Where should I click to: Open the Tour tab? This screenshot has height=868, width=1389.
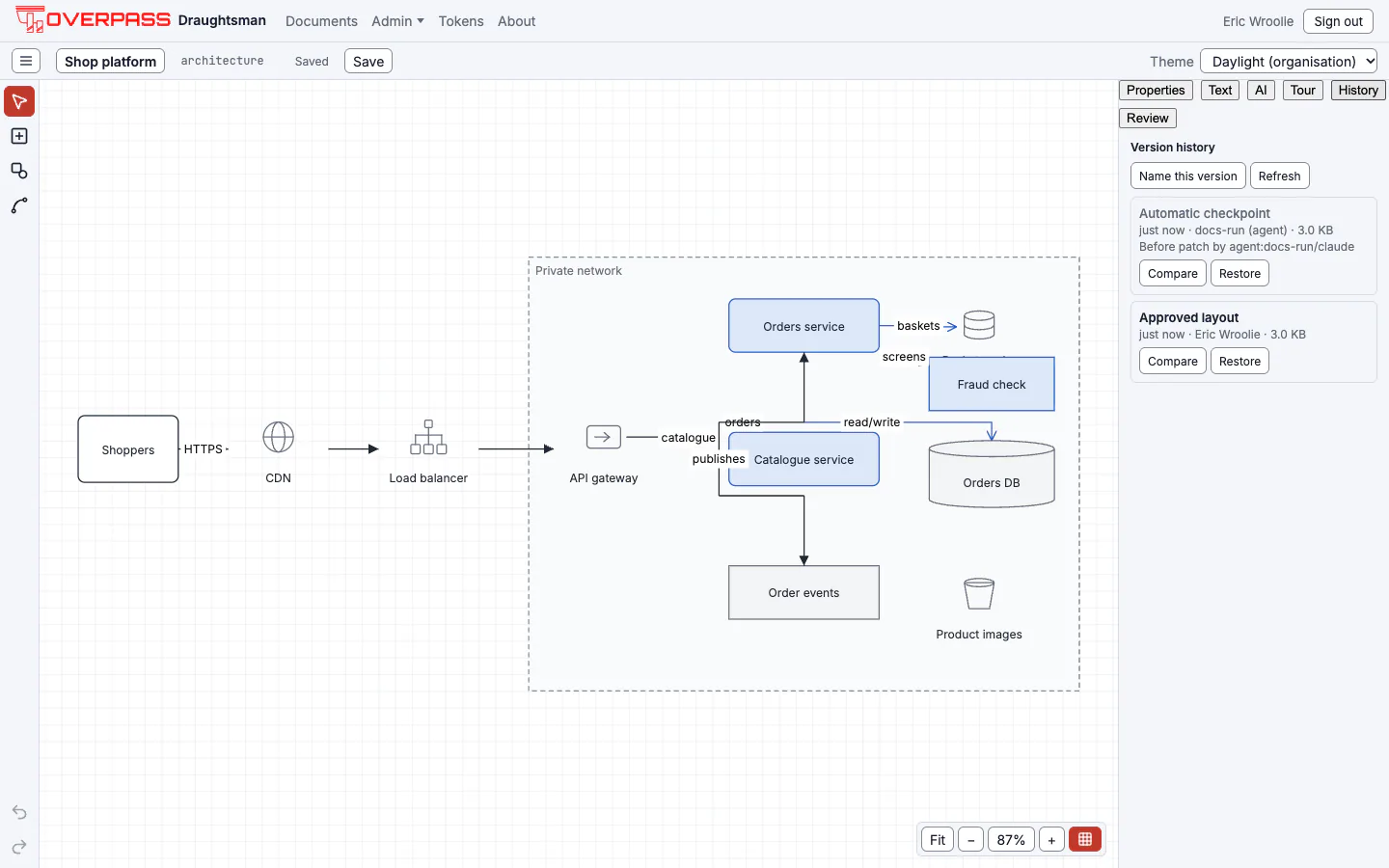click(x=1303, y=90)
